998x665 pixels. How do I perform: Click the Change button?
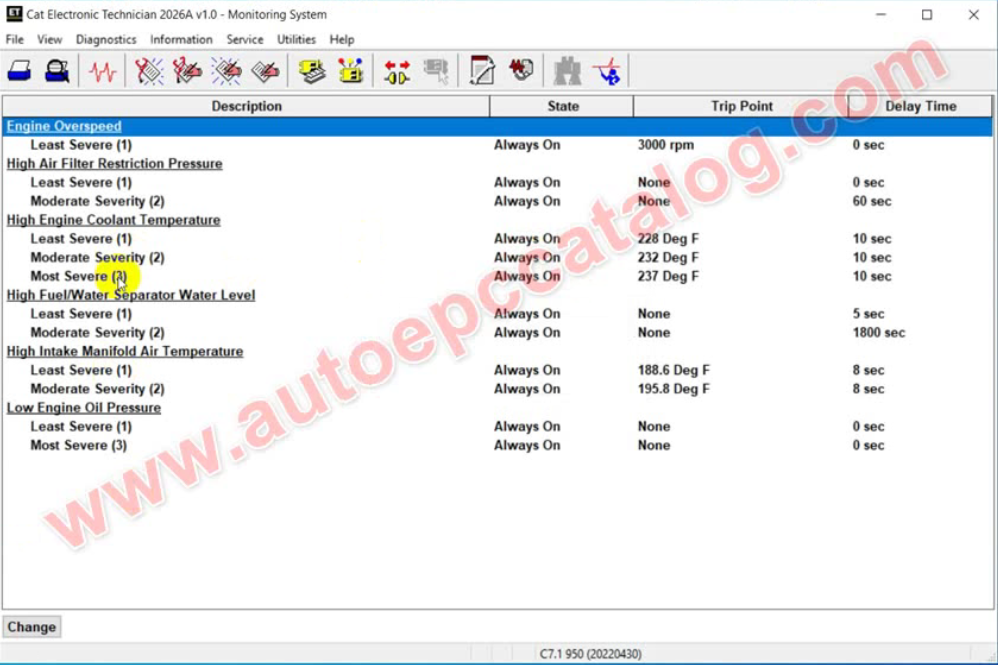click(32, 627)
